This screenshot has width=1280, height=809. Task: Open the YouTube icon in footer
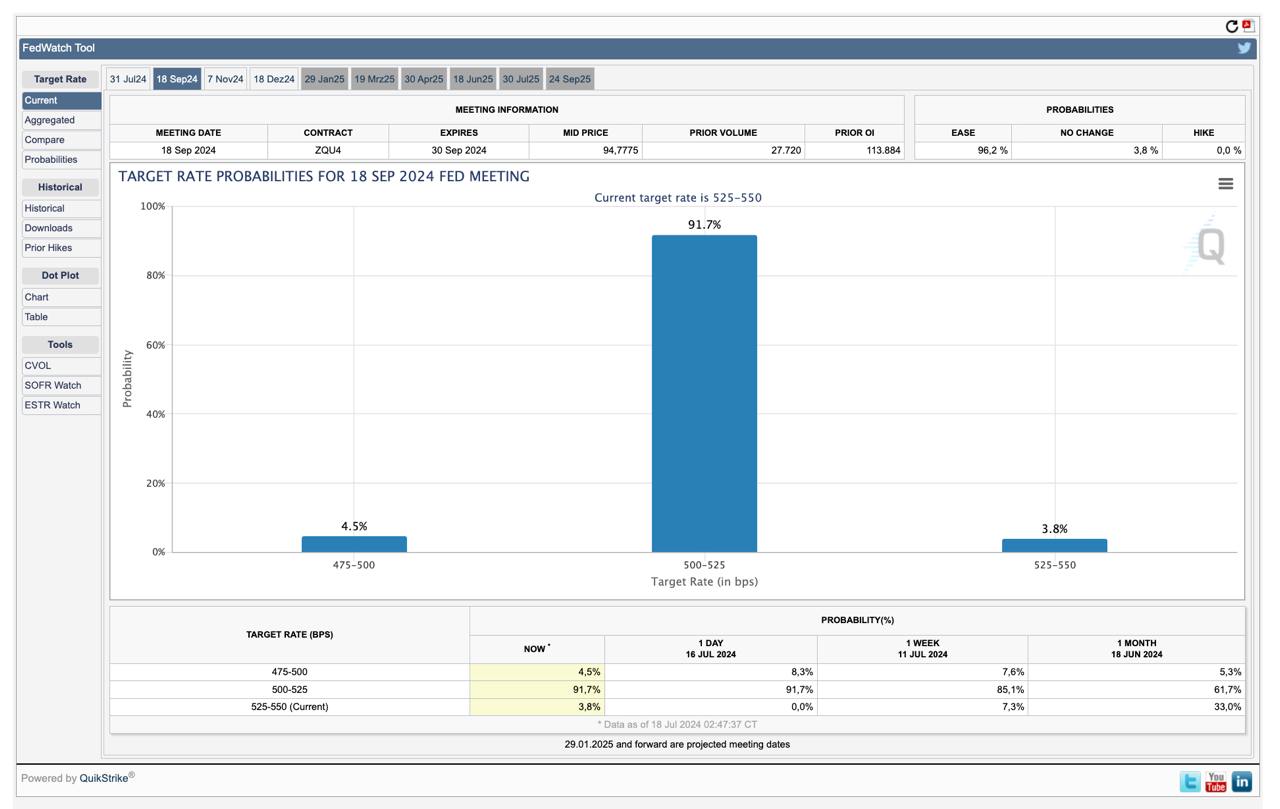tap(1215, 782)
